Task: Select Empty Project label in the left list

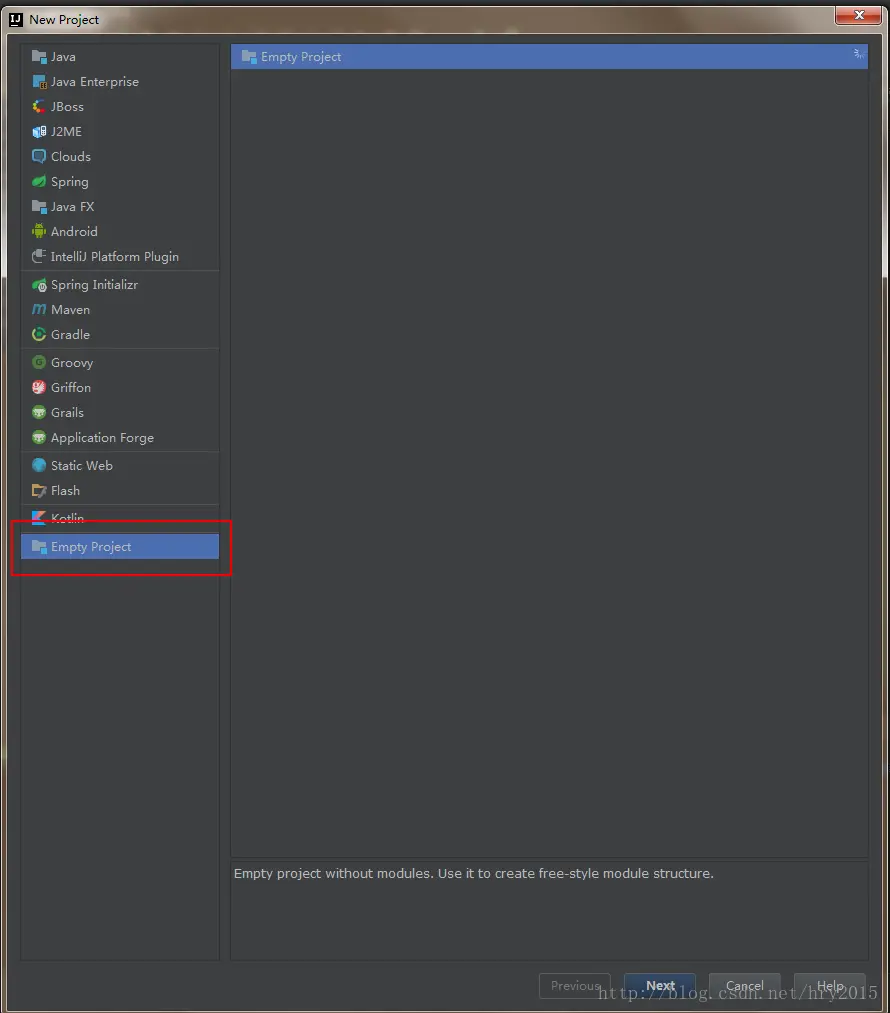Action: click(91, 547)
